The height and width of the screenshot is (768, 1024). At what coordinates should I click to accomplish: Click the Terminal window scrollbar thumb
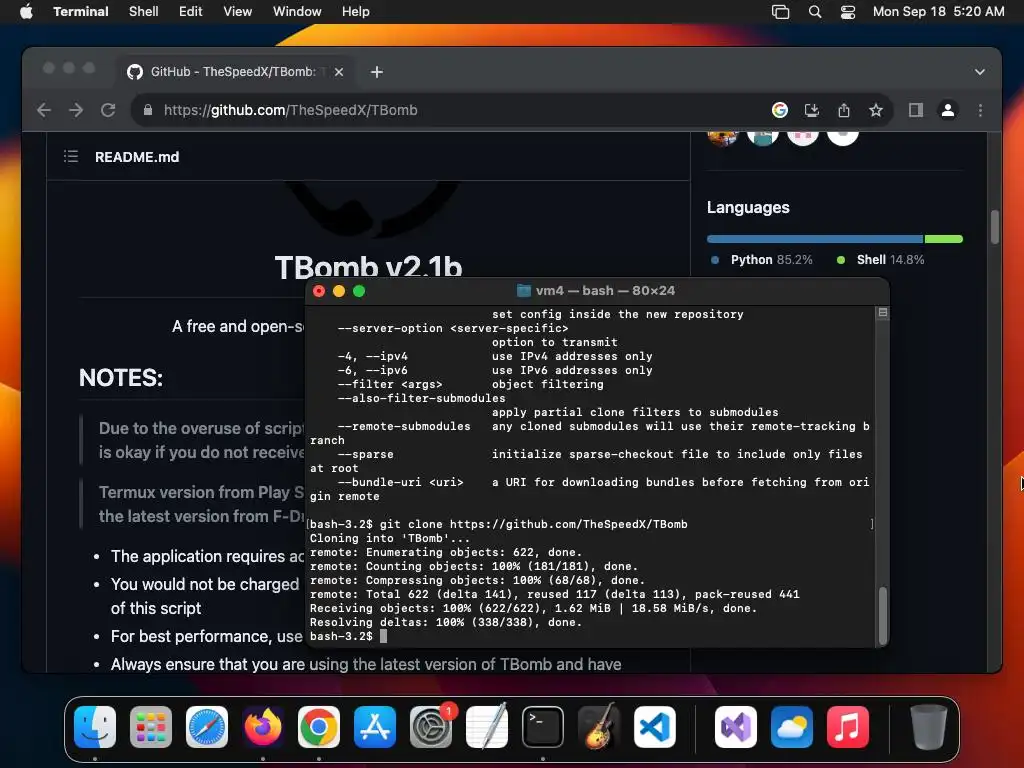pos(882,616)
